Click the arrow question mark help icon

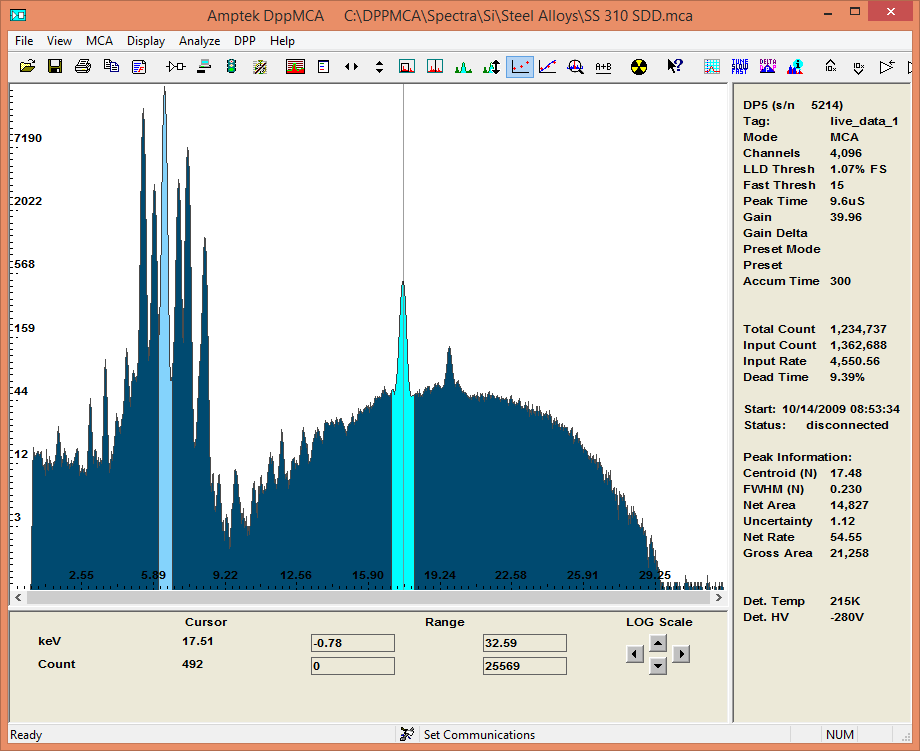(x=675, y=66)
